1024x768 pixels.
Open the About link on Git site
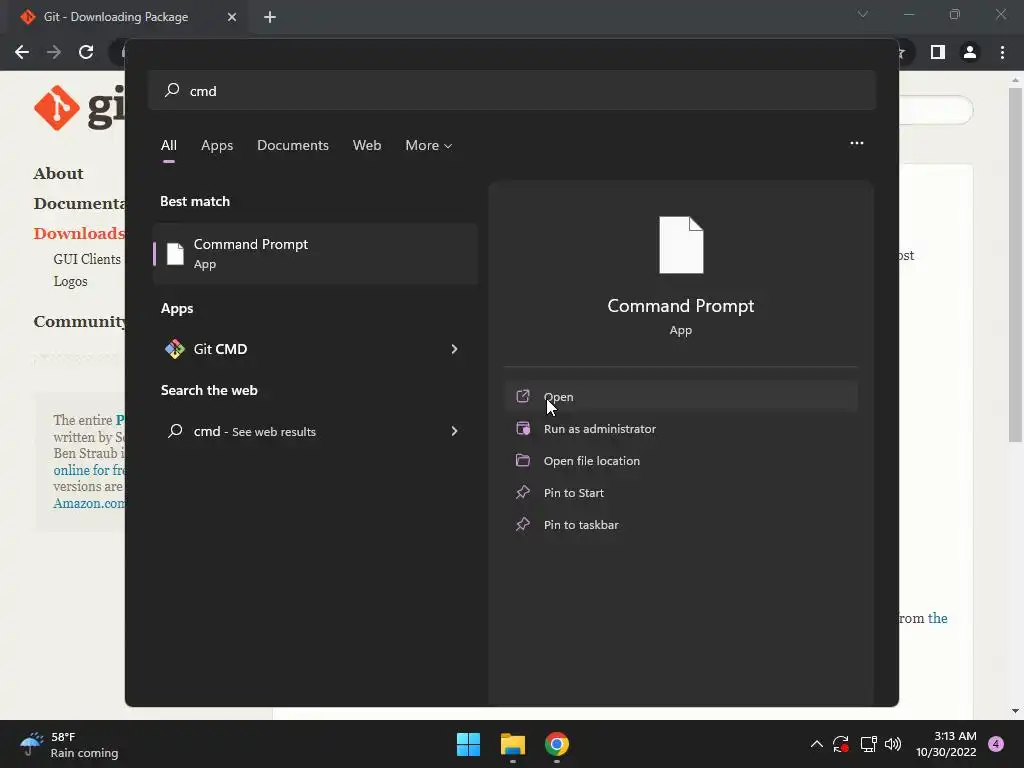click(x=59, y=174)
